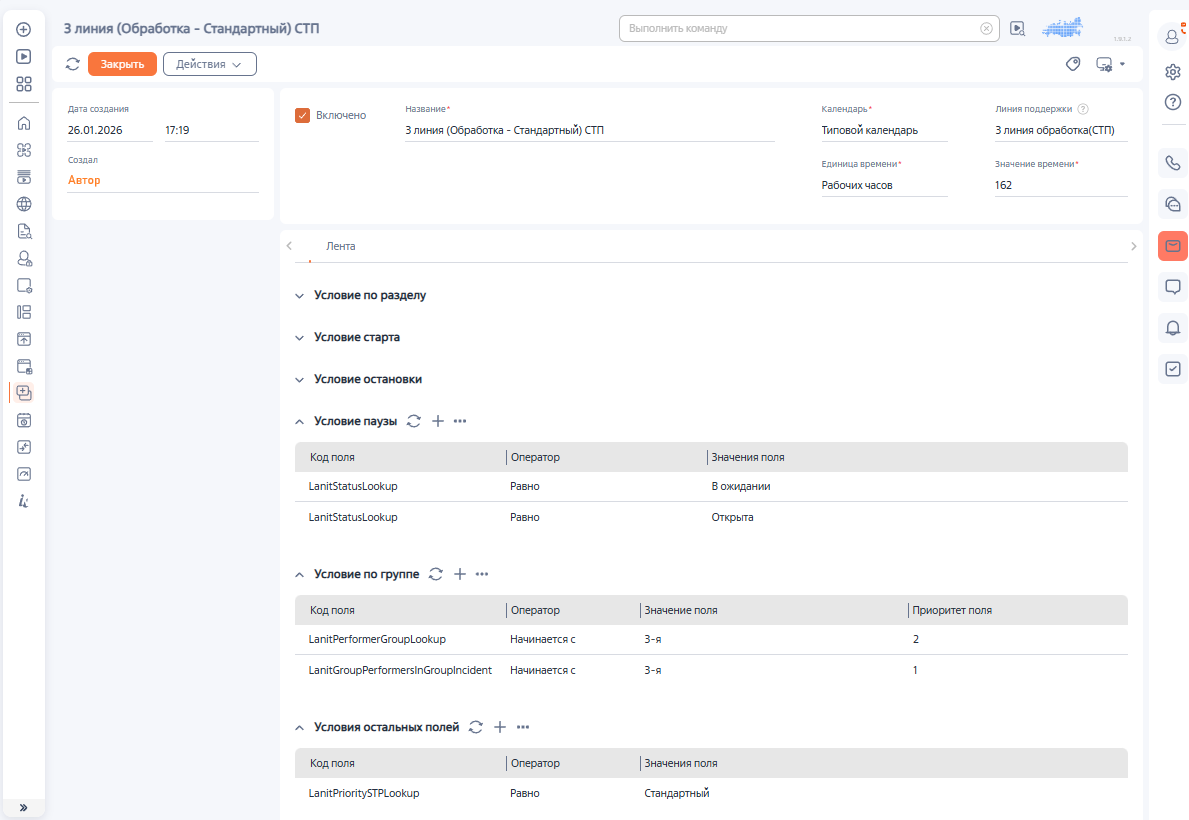Click the help question mark icon
Image resolution: width=1189 pixels, height=820 pixels.
(x=1173, y=102)
